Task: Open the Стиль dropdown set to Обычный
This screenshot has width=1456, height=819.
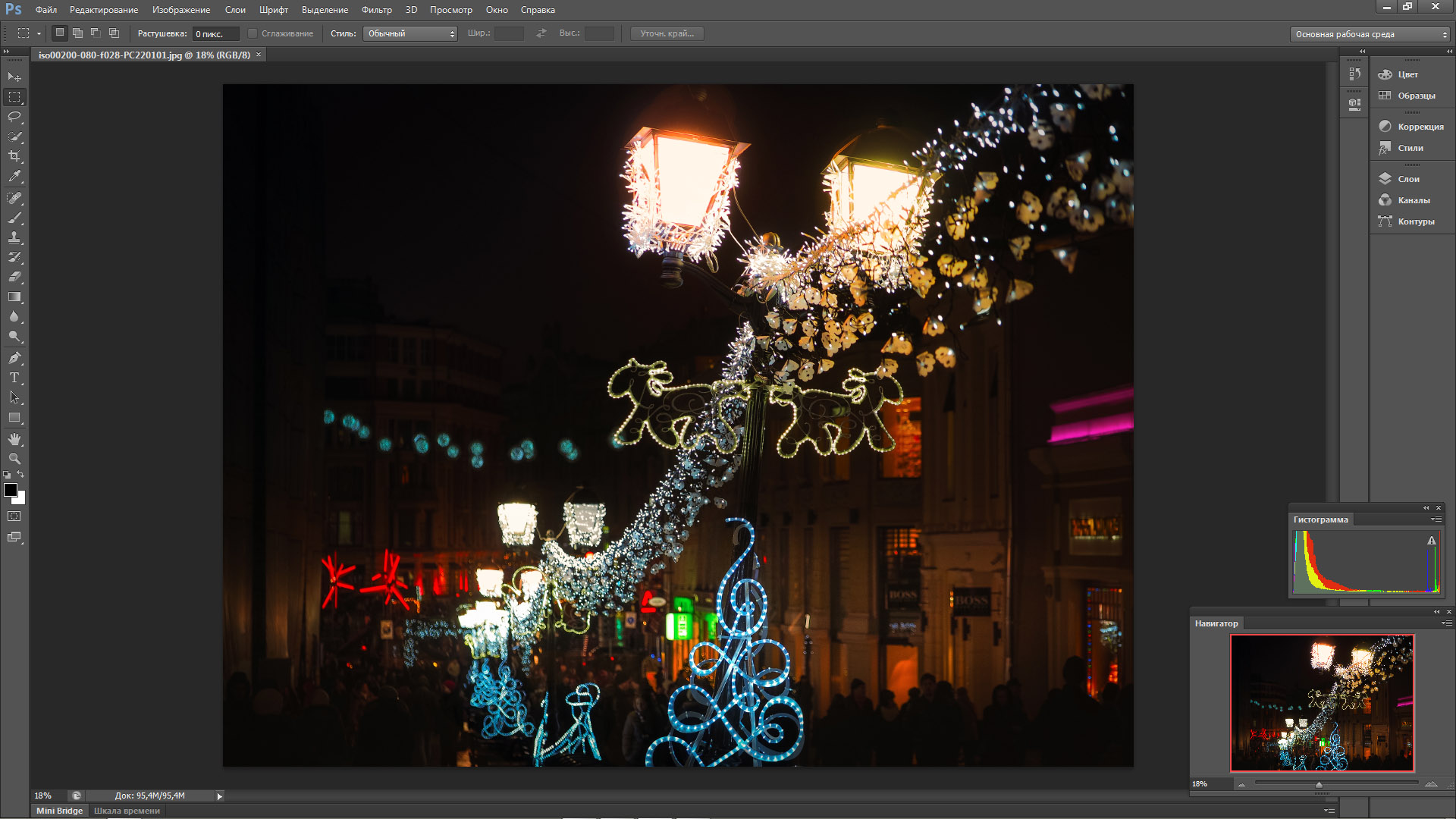Action: click(409, 33)
